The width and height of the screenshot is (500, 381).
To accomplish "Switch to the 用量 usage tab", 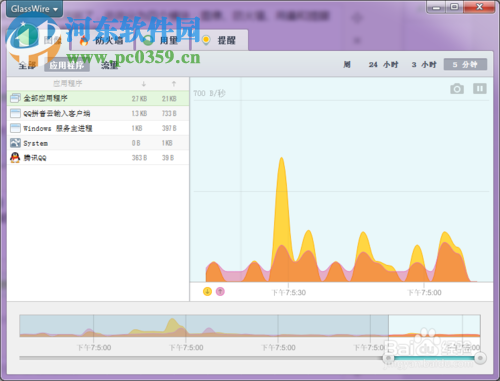I will [162, 41].
